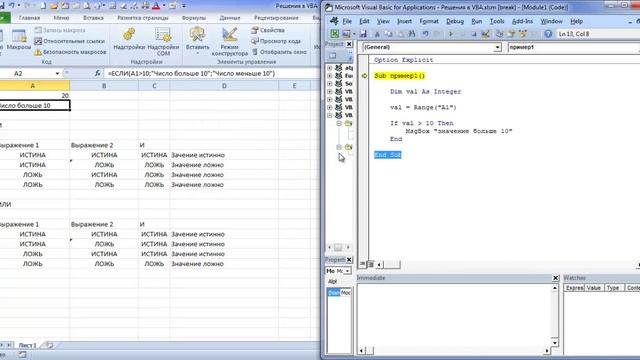The width and height of the screenshot is (640, 360).
Task: Click the Insert UserForm icon in VBA toolbar
Action: tap(347, 34)
